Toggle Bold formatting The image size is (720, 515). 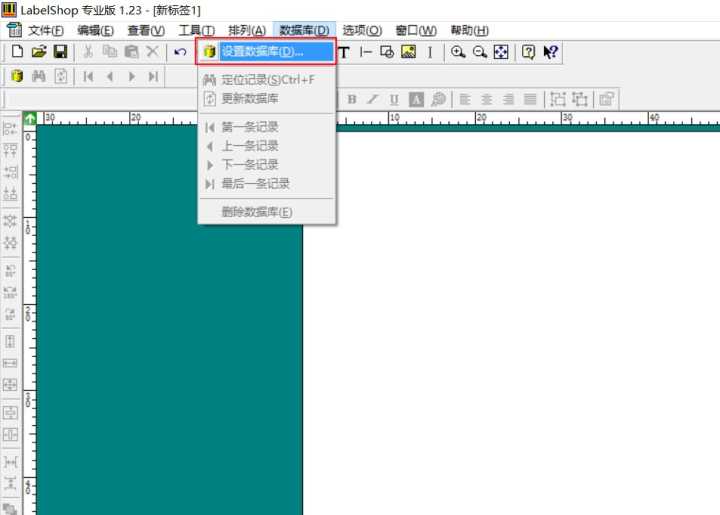[x=352, y=99]
